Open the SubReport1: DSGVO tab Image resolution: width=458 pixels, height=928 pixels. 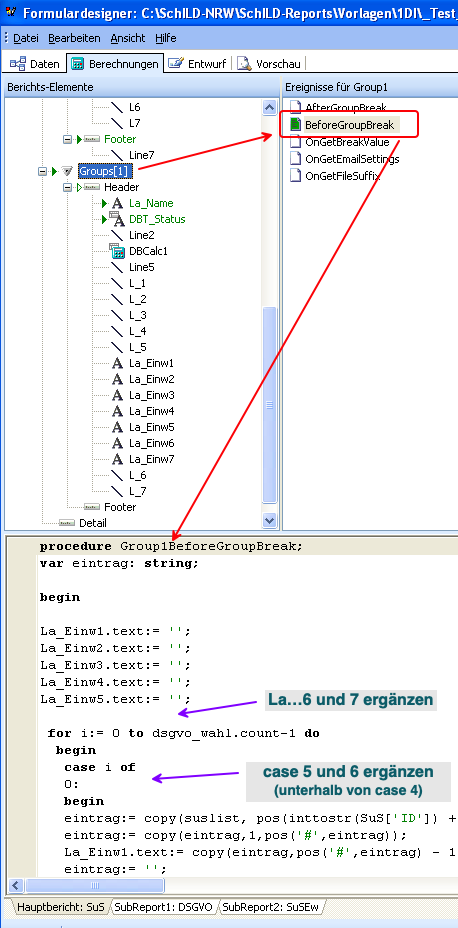pos(164,906)
